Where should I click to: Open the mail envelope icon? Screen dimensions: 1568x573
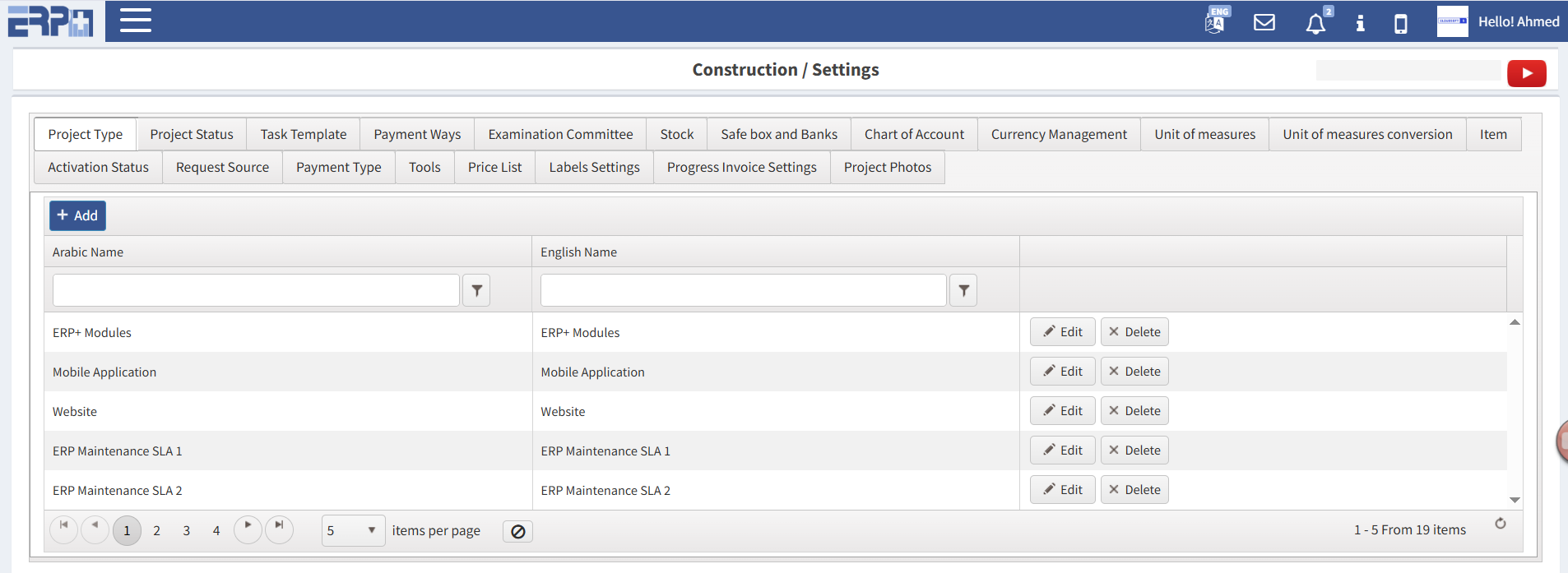click(x=1264, y=22)
